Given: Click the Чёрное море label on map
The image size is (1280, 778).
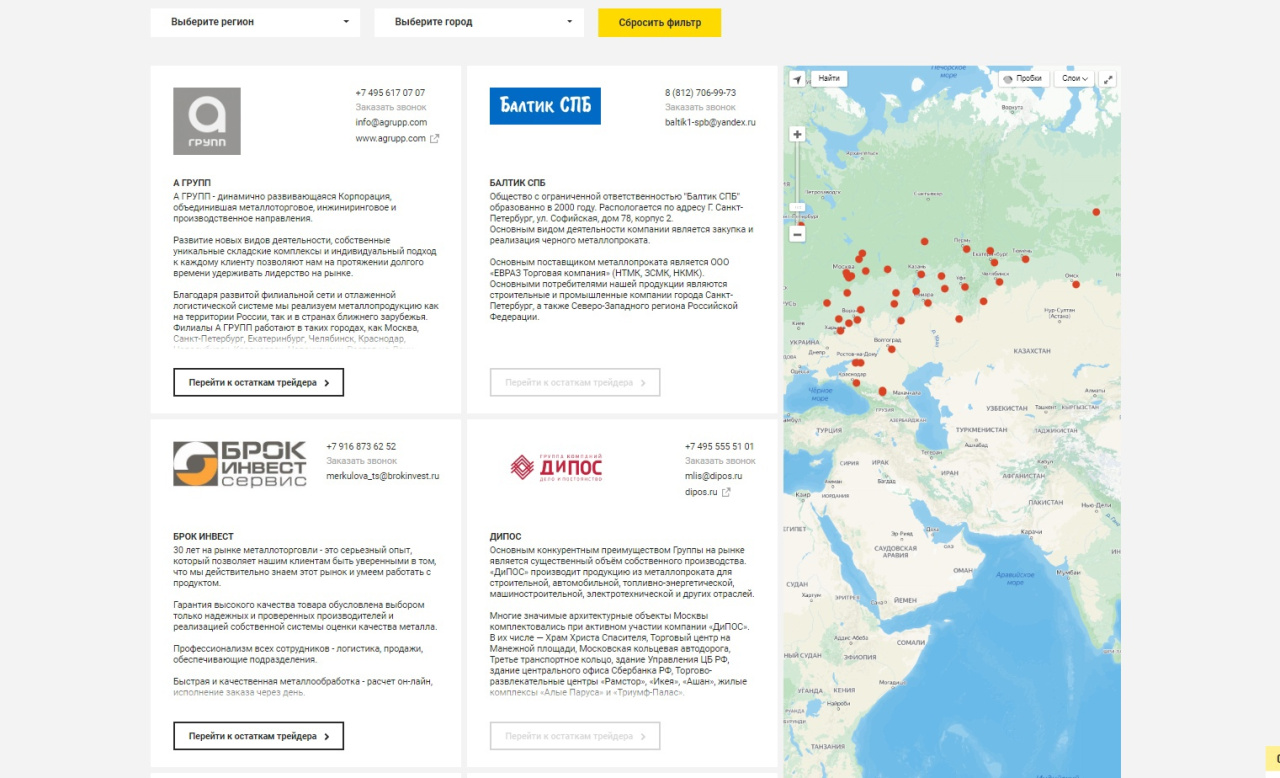Looking at the screenshot, I should pos(820,394).
